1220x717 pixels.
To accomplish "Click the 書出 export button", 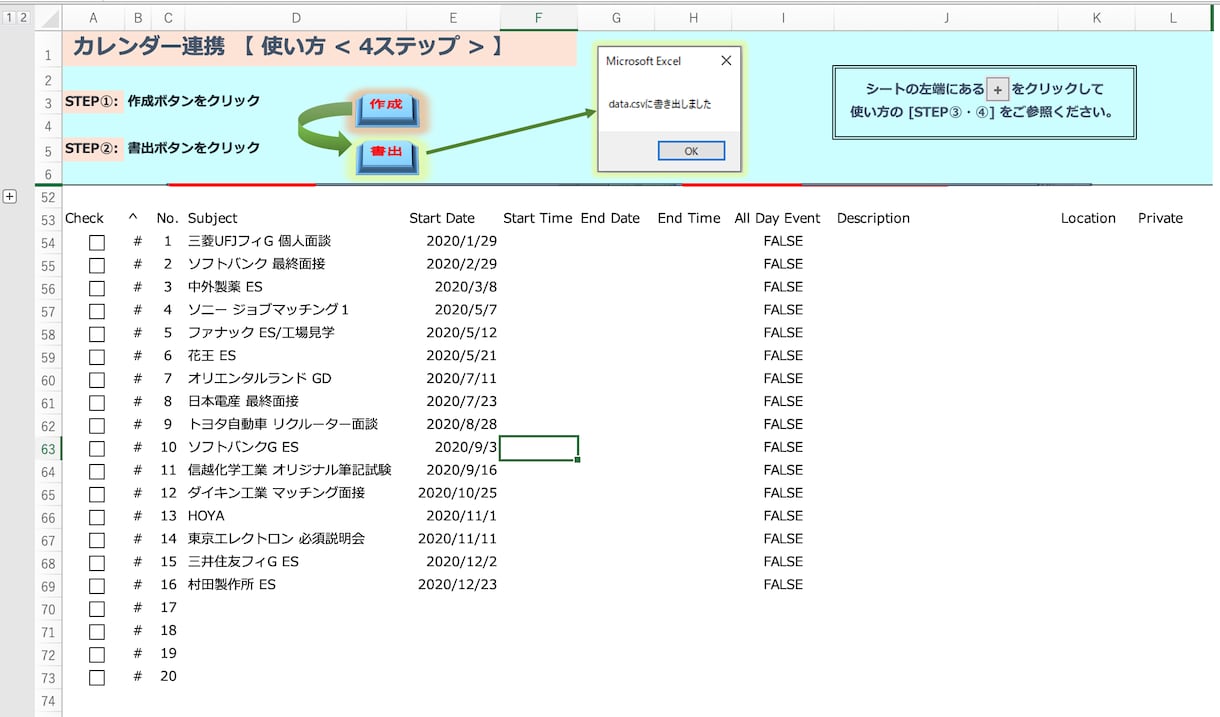I will 387,156.
